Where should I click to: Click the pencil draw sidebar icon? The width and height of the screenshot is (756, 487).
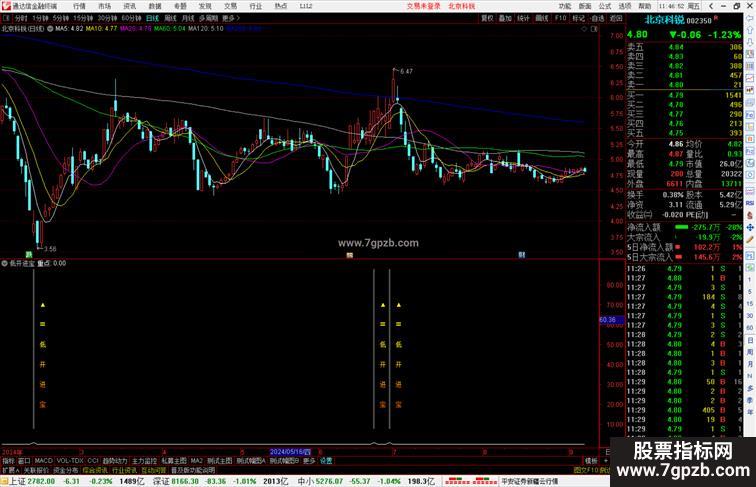[x=750, y=239]
